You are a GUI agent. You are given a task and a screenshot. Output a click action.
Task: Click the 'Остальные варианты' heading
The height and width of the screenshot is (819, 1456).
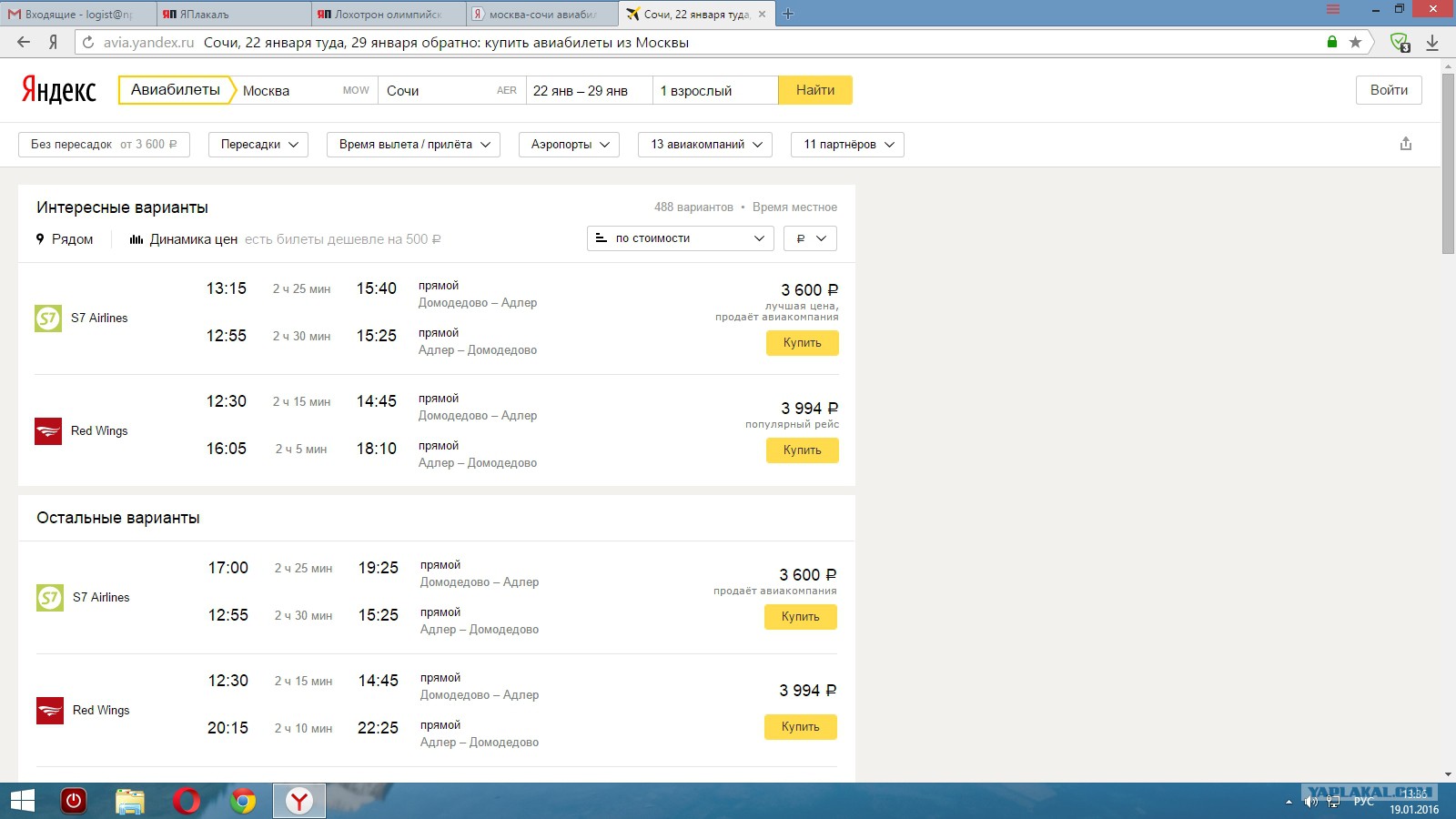(118, 518)
